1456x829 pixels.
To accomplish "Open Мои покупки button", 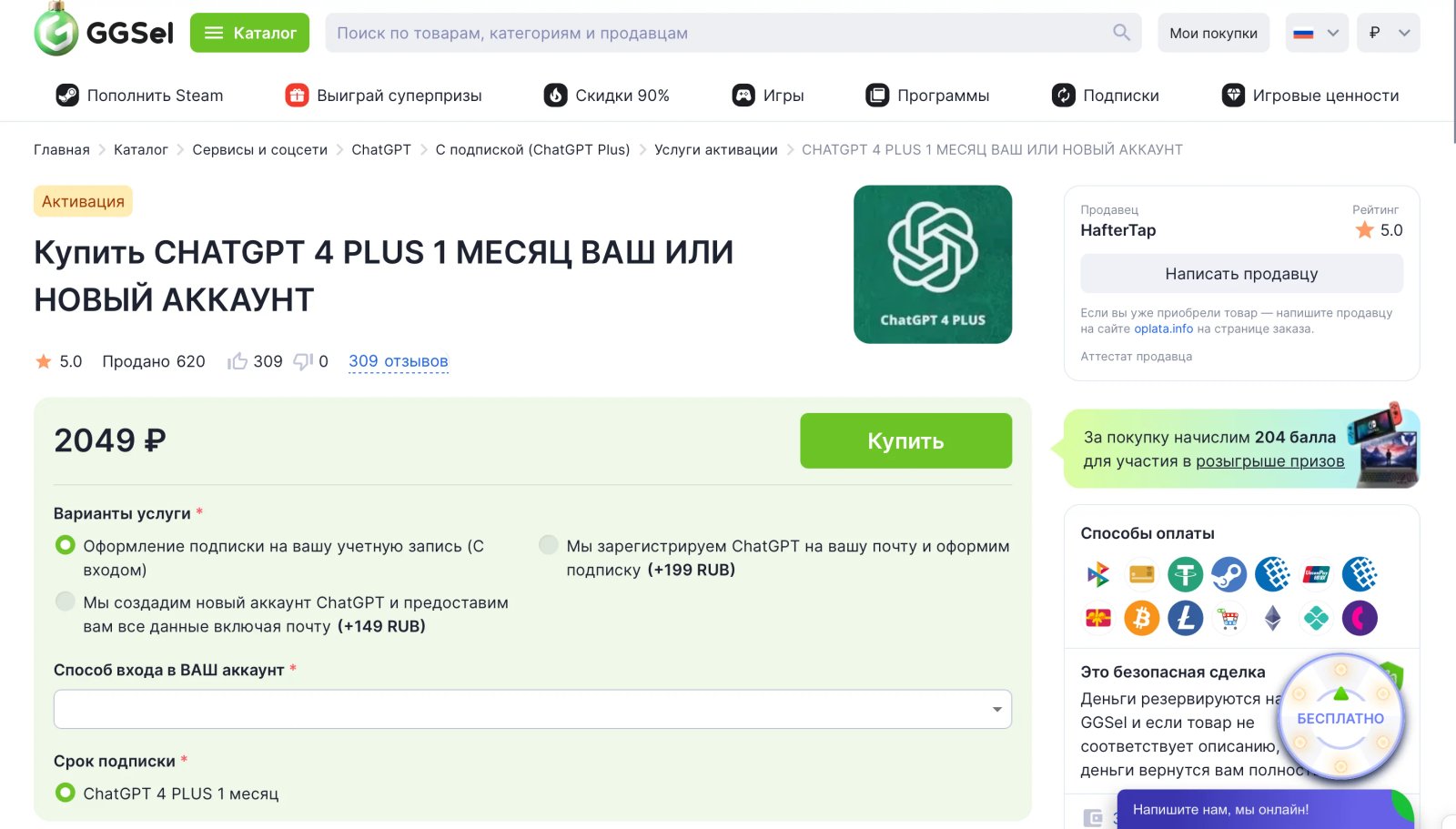I will [x=1213, y=33].
